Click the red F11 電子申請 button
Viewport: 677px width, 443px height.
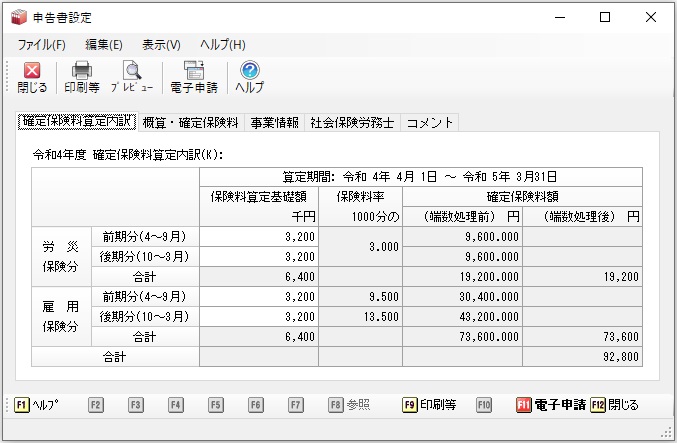551,405
